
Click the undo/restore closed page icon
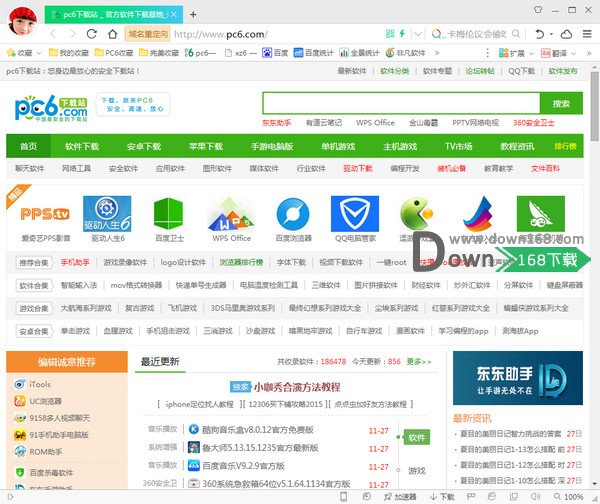click(540, 34)
